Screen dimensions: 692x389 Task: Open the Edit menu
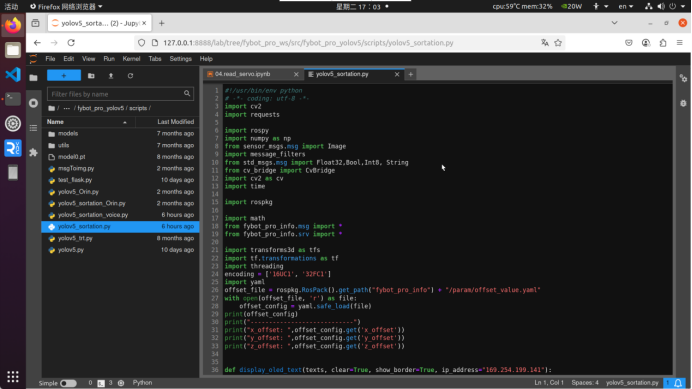pyautogui.click(x=68, y=59)
